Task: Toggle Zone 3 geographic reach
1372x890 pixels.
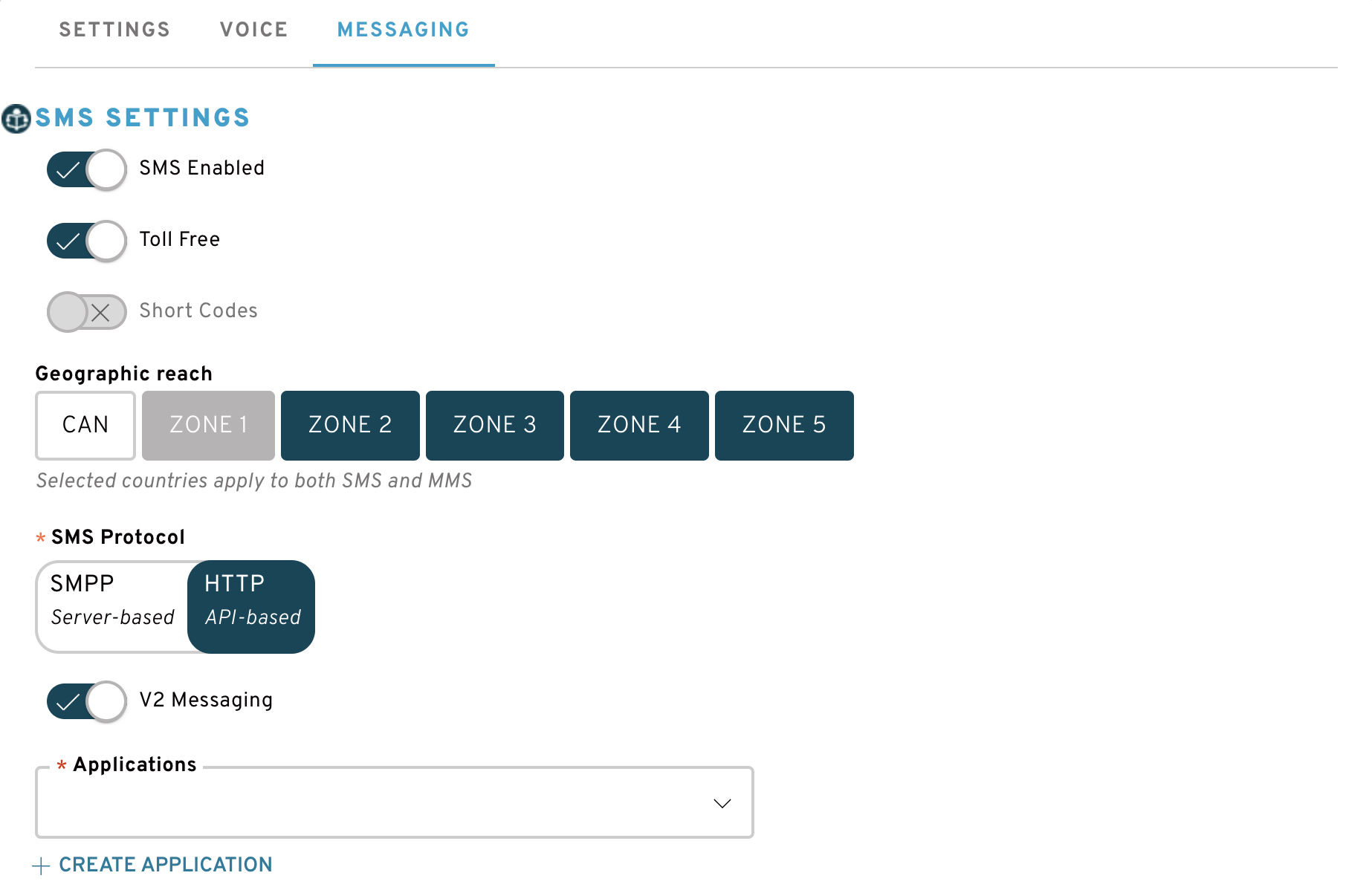Action: [495, 425]
